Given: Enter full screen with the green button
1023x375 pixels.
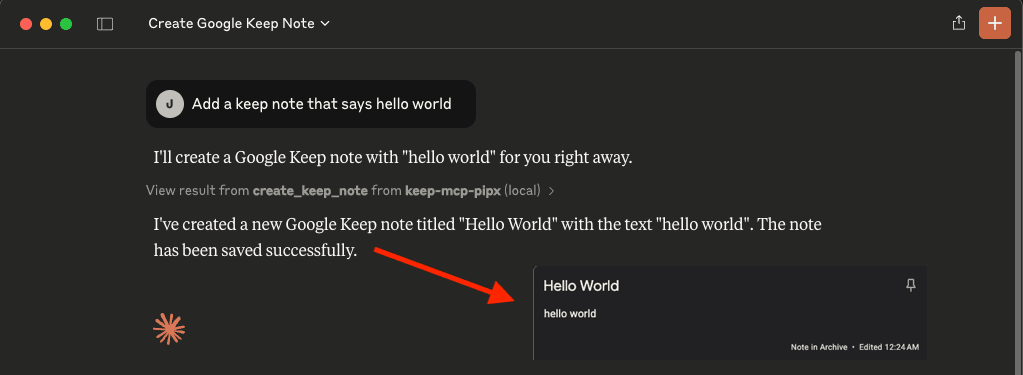Looking at the screenshot, I should click(x=66, y=24).
